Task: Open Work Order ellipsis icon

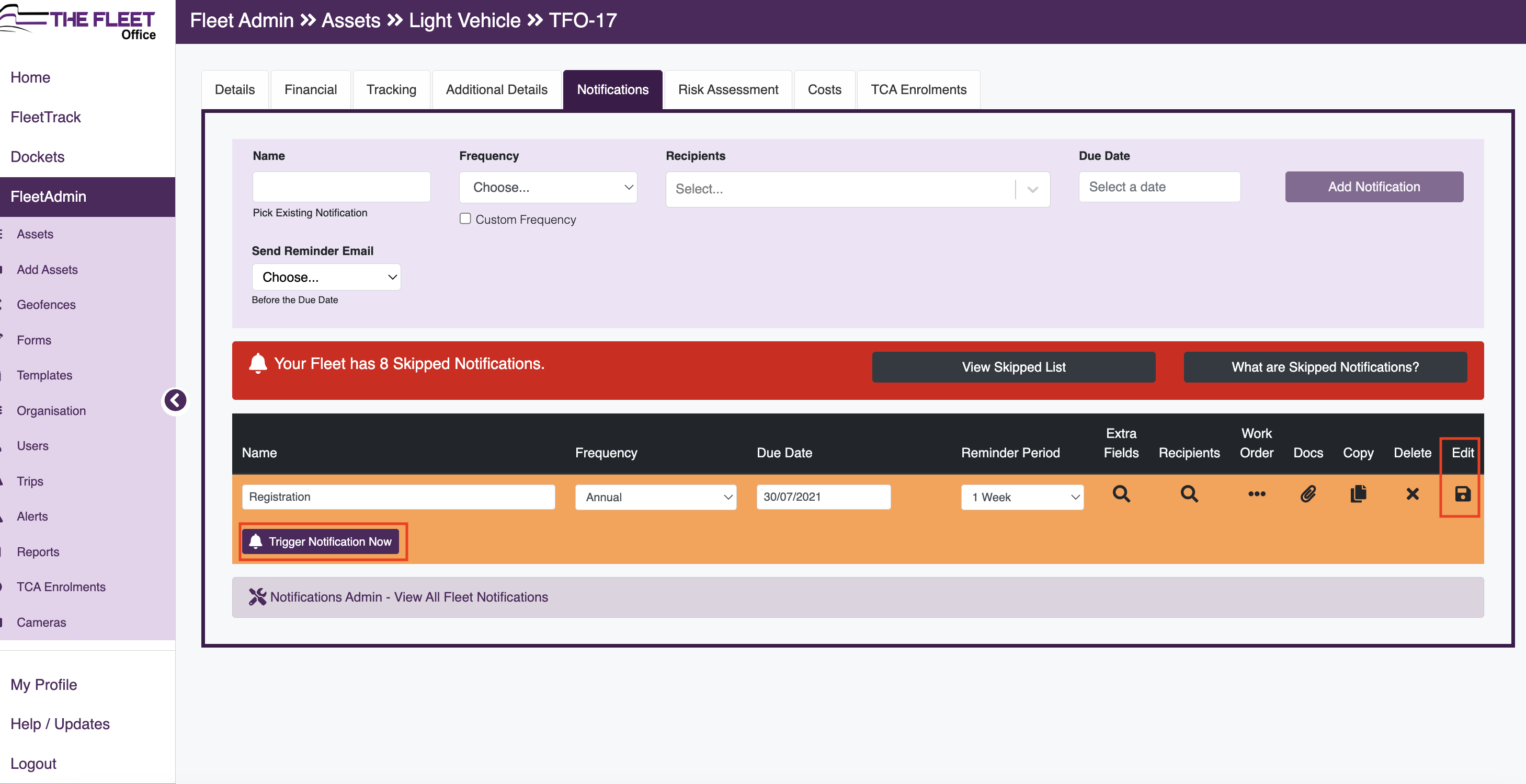Action: coord(1257,494)
